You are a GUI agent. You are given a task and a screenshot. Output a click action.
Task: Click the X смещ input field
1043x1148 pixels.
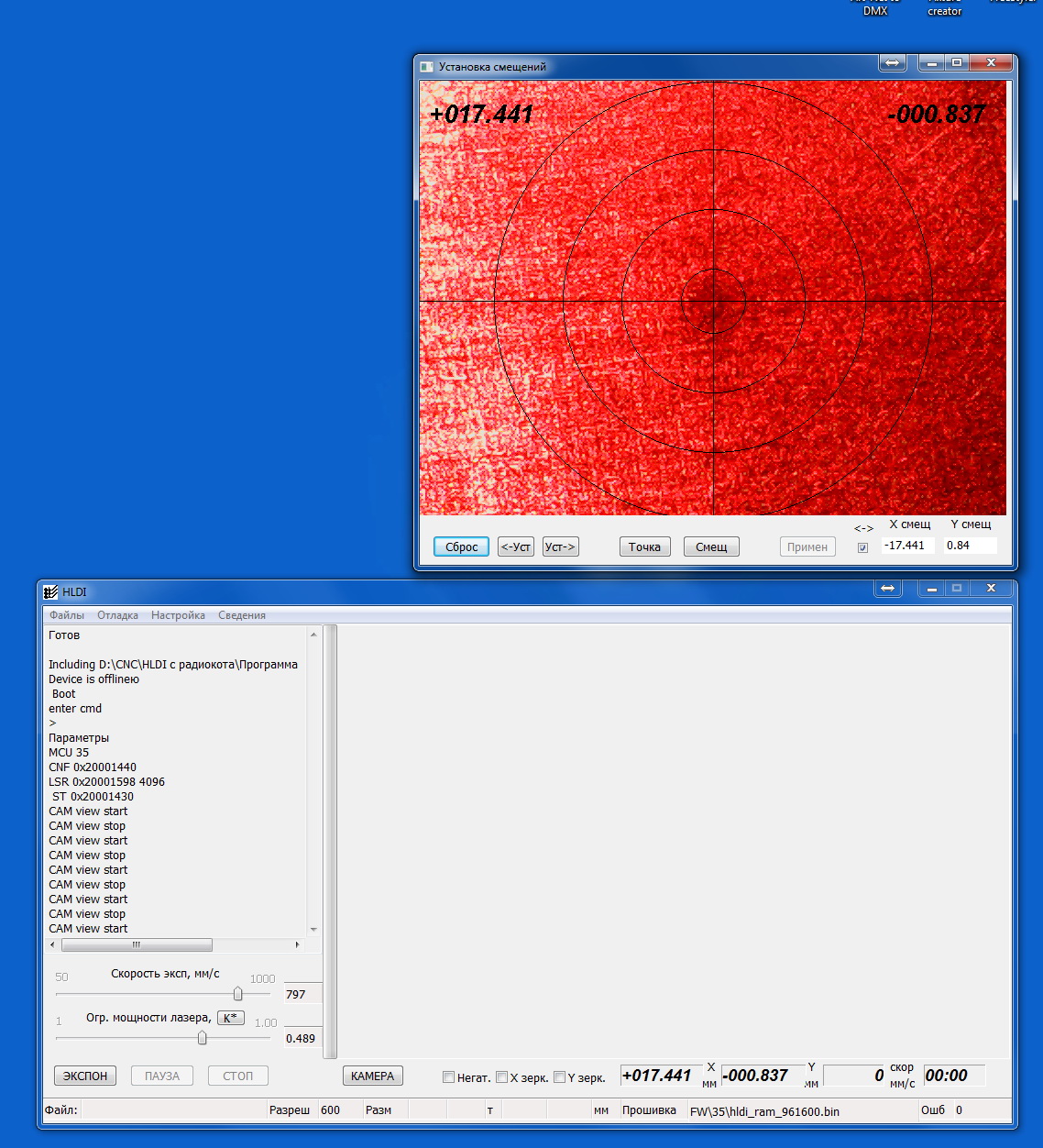coord(907,545)
